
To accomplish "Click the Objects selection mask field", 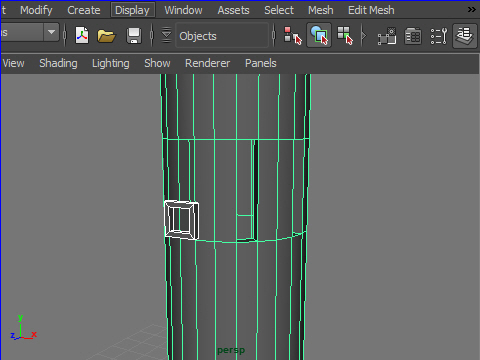I will [222, 36].
